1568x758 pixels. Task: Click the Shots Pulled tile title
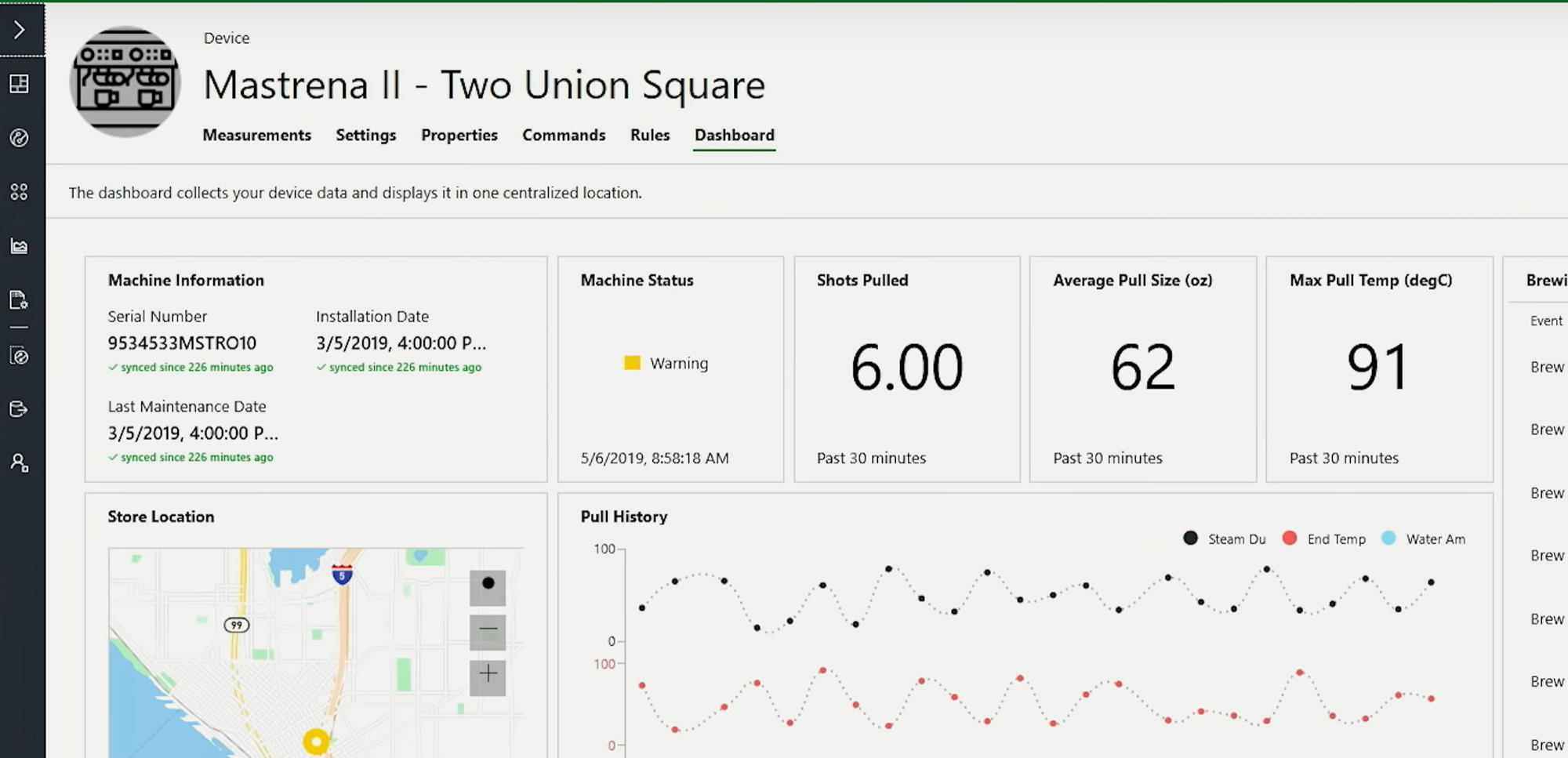click(x=862, y=280)
